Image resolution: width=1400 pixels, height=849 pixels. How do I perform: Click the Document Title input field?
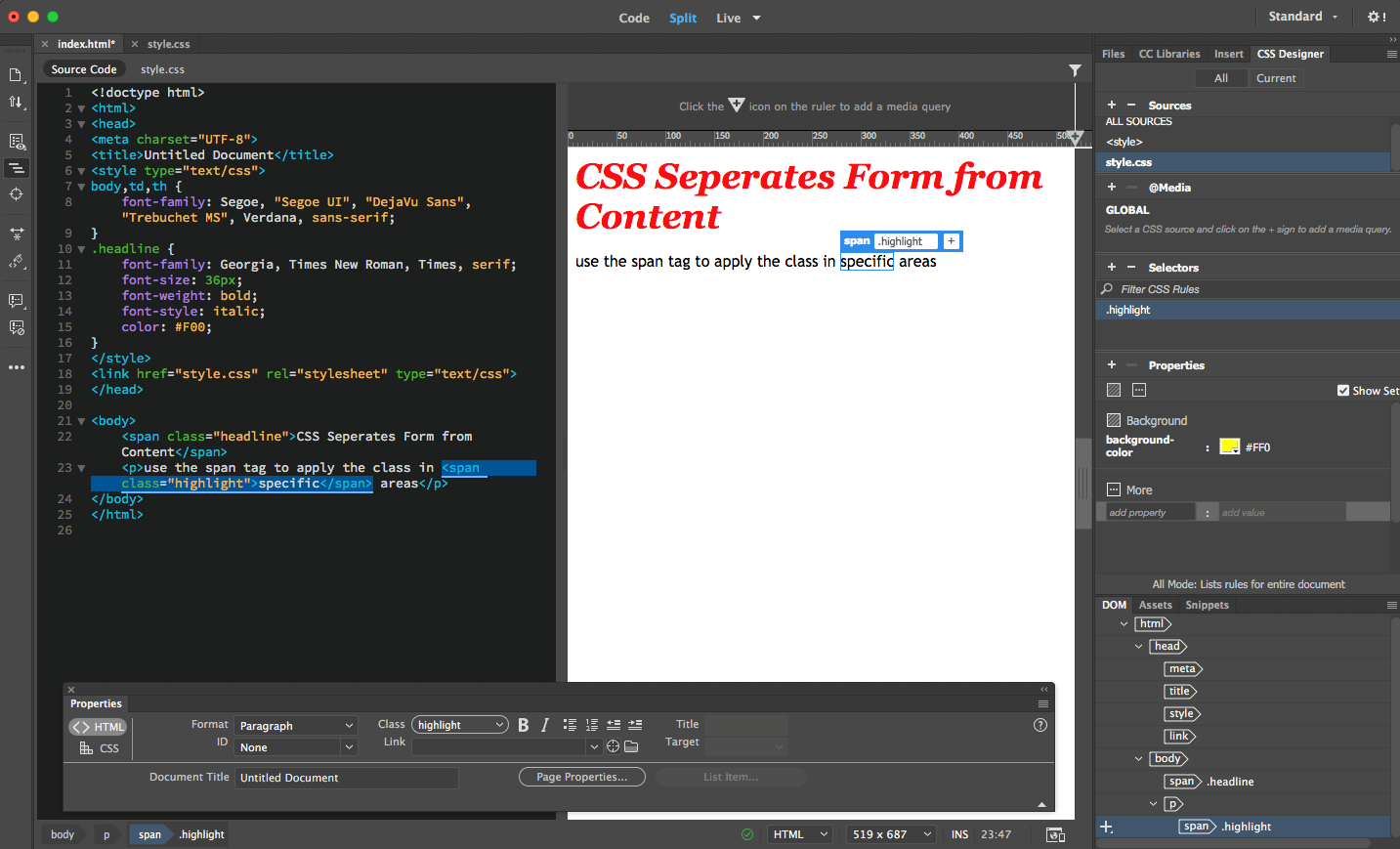click(346, 778)
